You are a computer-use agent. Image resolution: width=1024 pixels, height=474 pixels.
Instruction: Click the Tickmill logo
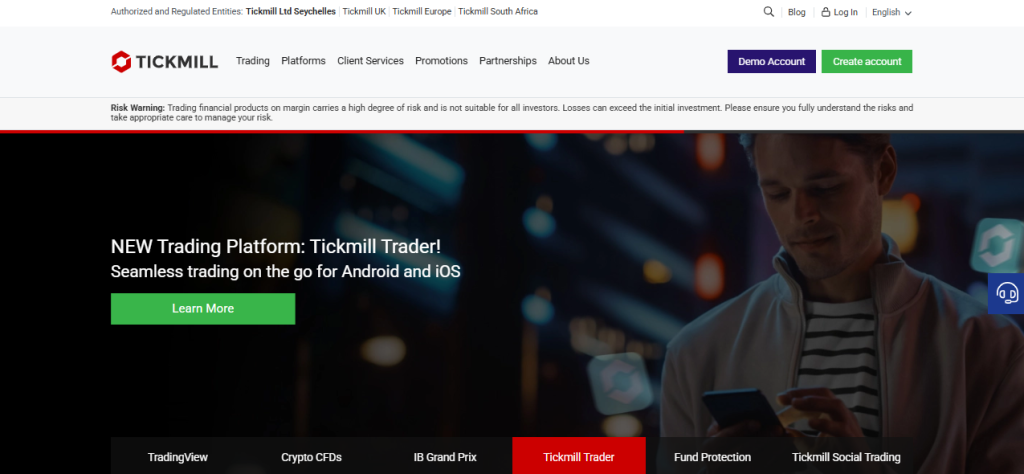(165, 61)
